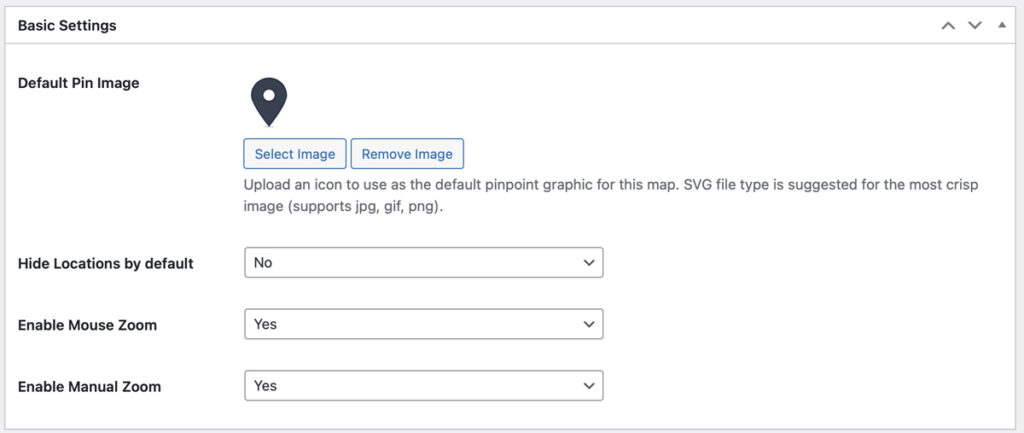Open the Enable Manual Zoom dropdown
Viewport: 1024px width, 433px height.
pos(423,385)
